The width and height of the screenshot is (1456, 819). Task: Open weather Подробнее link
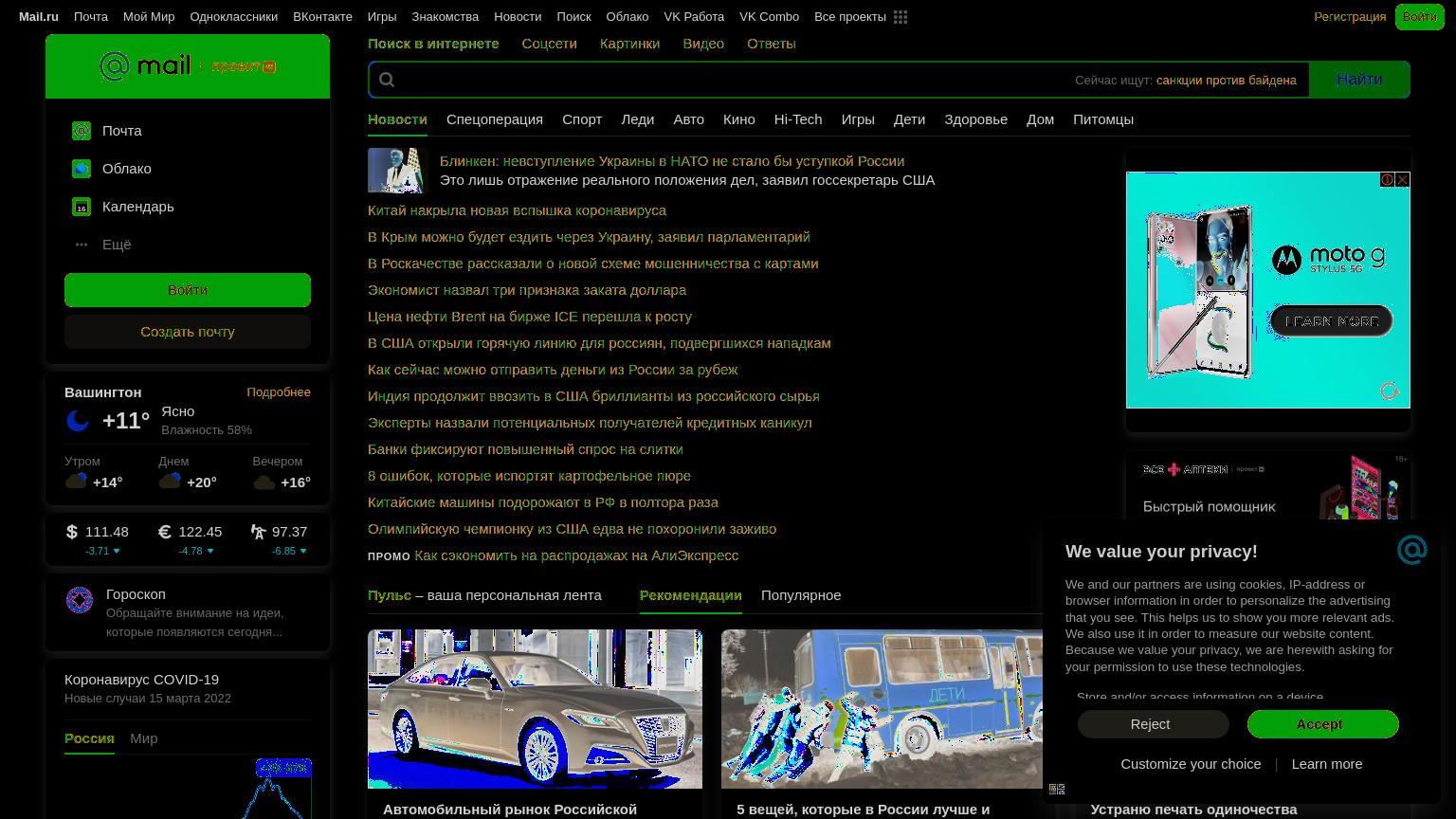pos(279,392)
